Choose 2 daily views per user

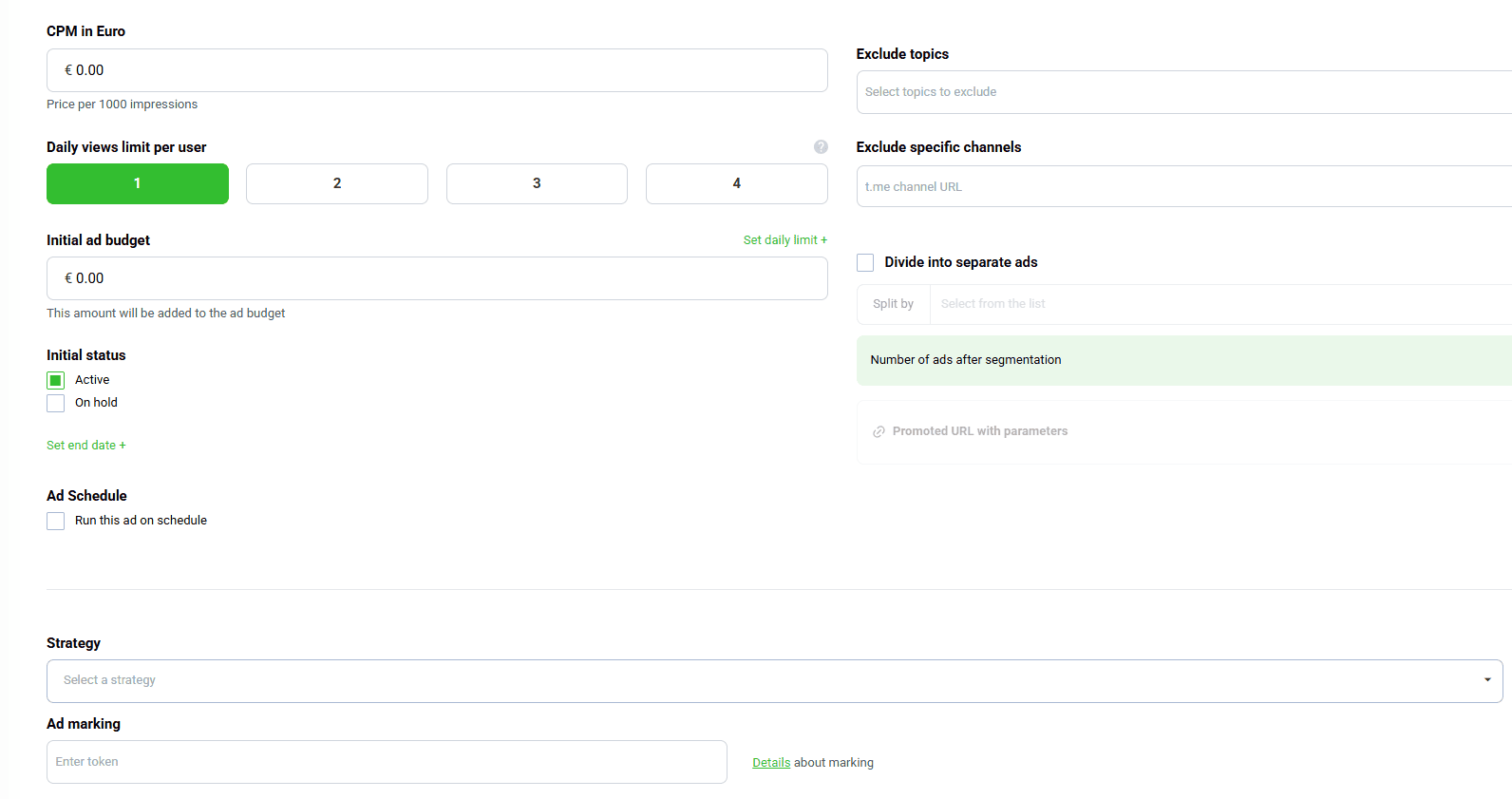[337, 183]
